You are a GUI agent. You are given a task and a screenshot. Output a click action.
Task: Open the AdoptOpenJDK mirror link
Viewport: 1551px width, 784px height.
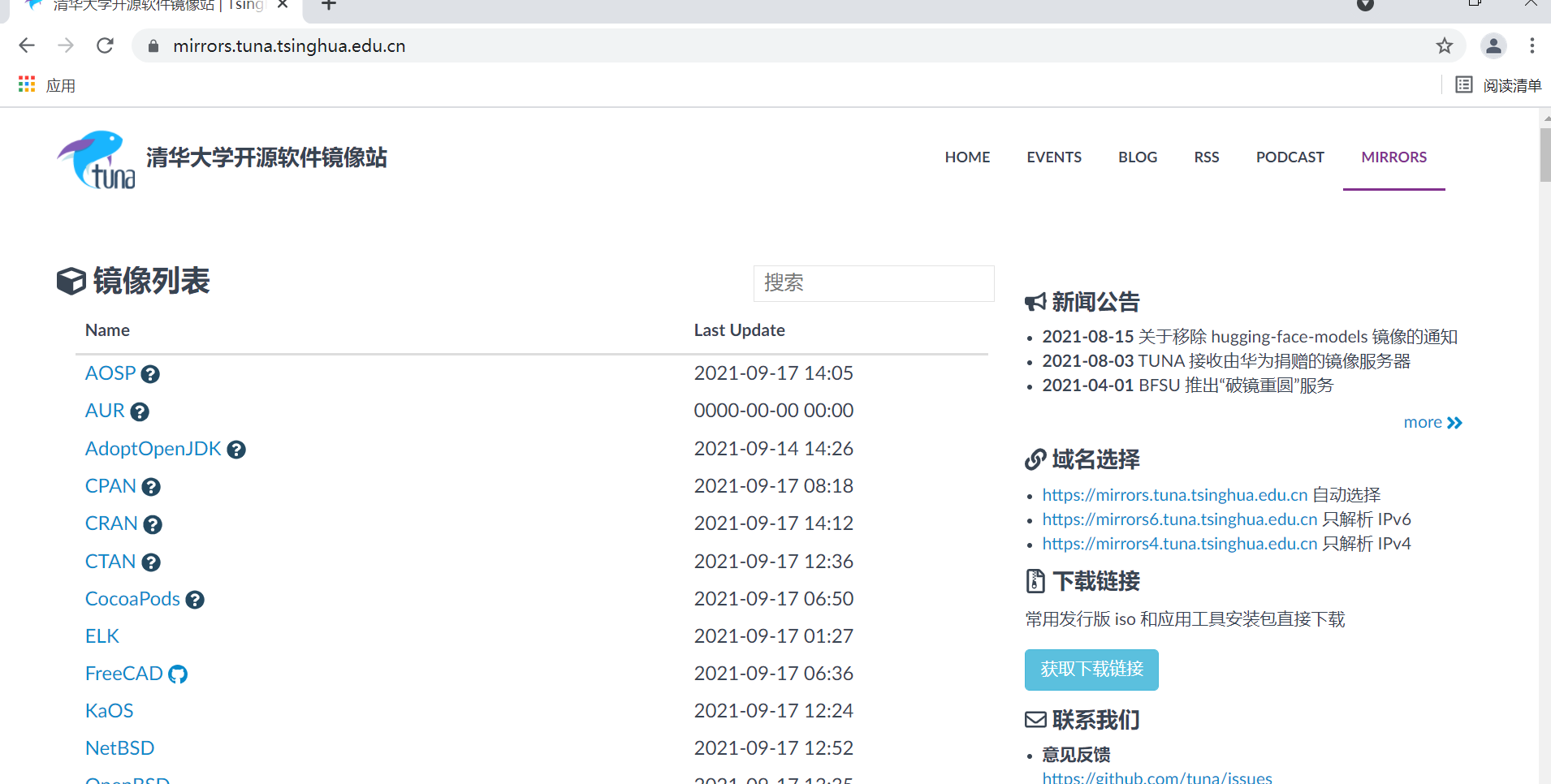point(153,449)
